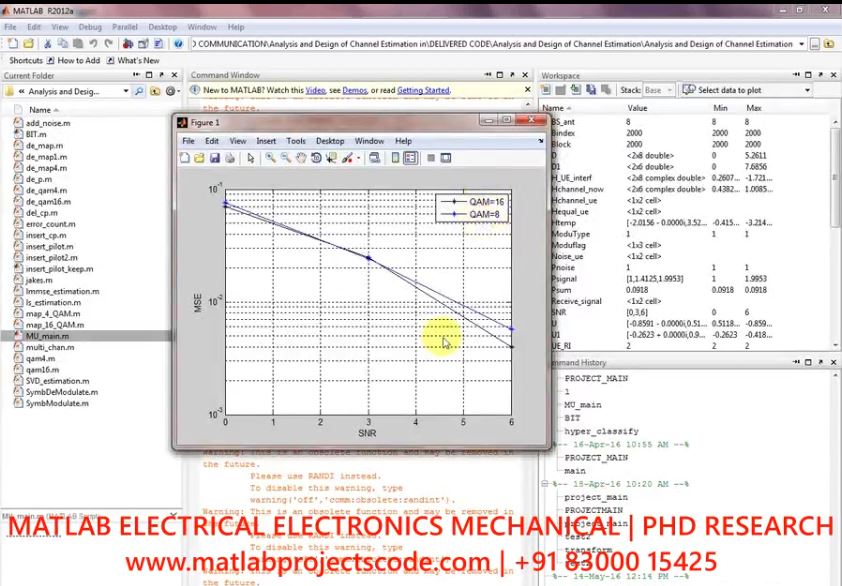Viewport: 842px width, 586px height.
Task: Select the Pan hand tool in Figure toolbar
Action: pyautogui.click(x=300, y=158)
